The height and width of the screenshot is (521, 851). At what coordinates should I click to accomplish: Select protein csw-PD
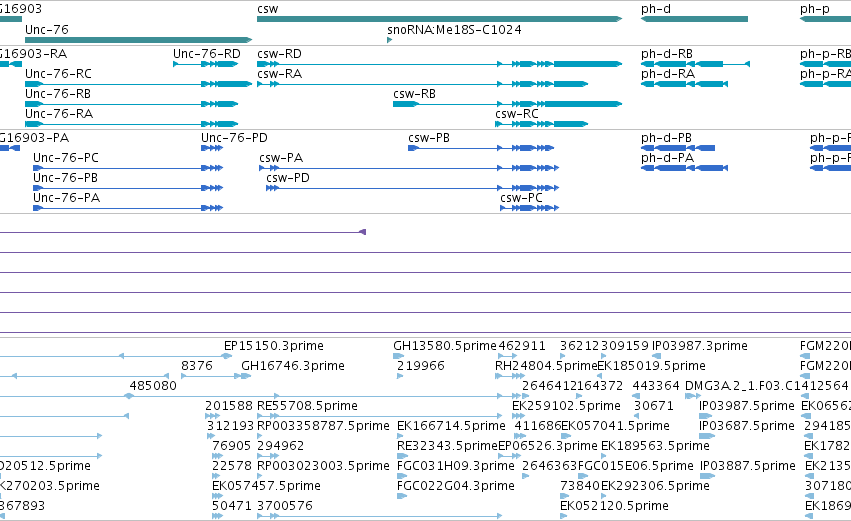(x=412, y=188)
